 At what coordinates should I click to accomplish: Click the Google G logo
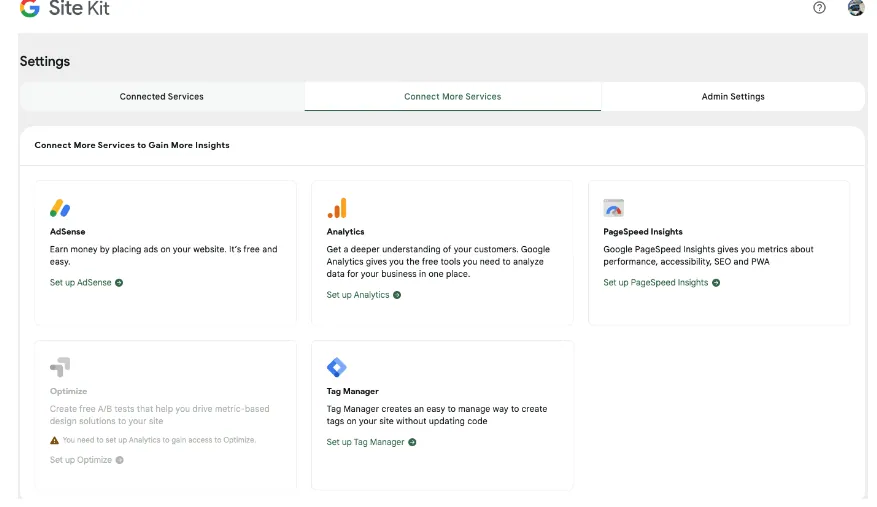(30, 8)
